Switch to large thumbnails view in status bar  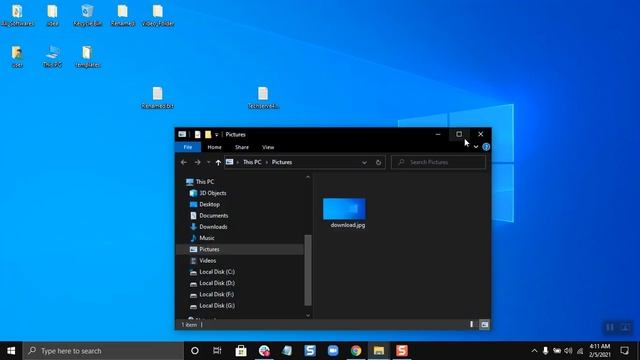484,324
